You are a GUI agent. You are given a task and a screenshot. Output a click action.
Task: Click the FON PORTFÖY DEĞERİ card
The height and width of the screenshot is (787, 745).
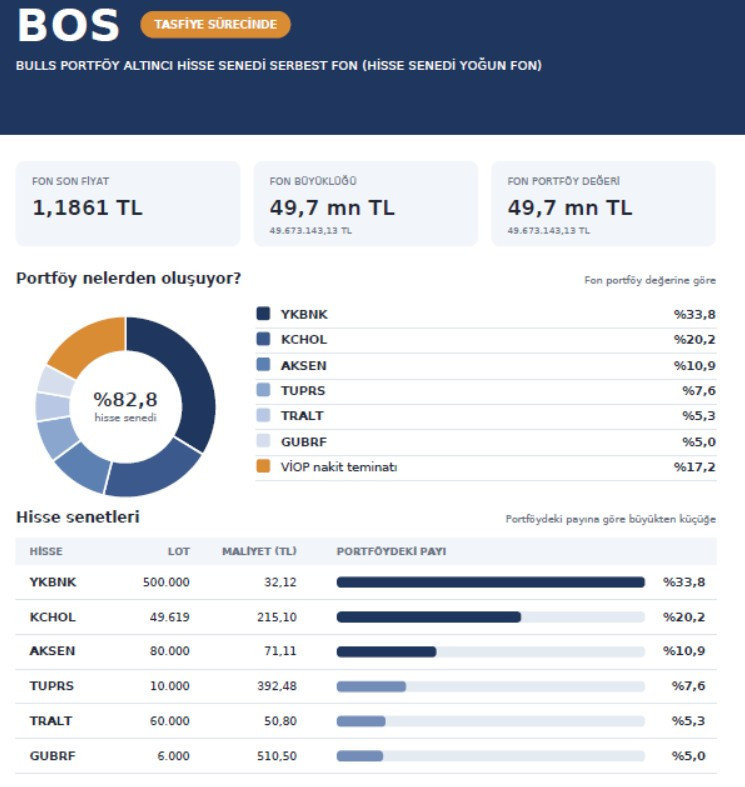(603, 204)
